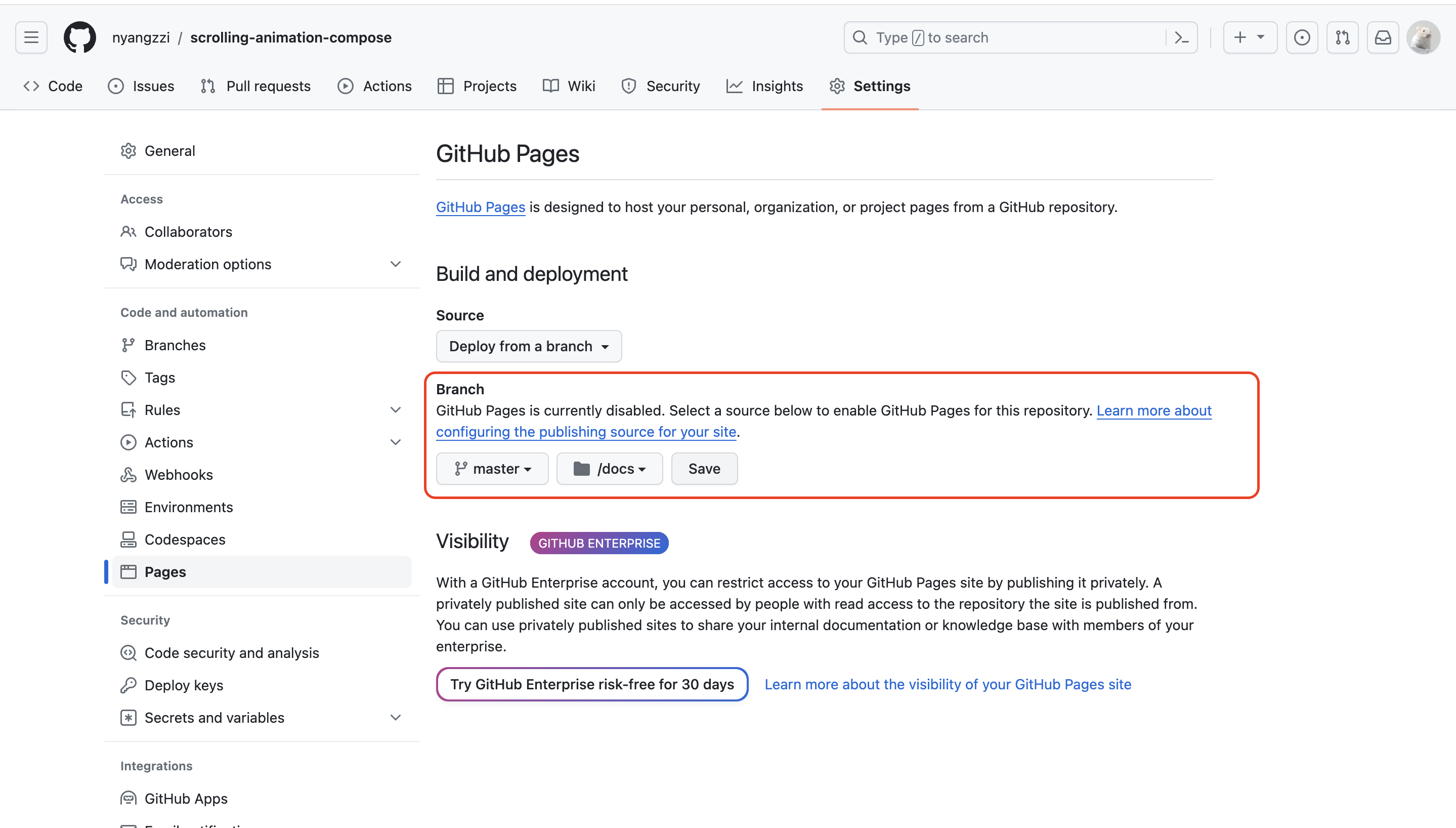
Task: Open the command palette icon
Action: point(1181,37)
